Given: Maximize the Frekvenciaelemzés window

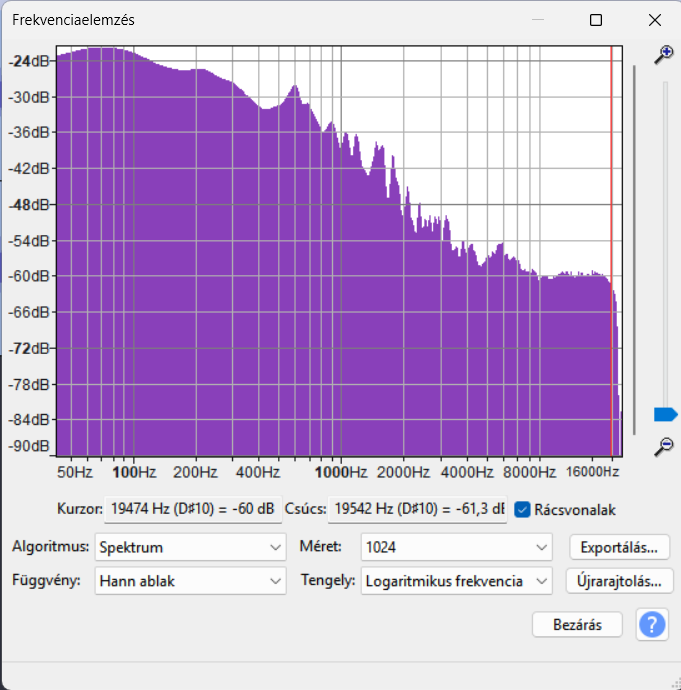Looking at the screenshot, I should click(x=596, y=20).
